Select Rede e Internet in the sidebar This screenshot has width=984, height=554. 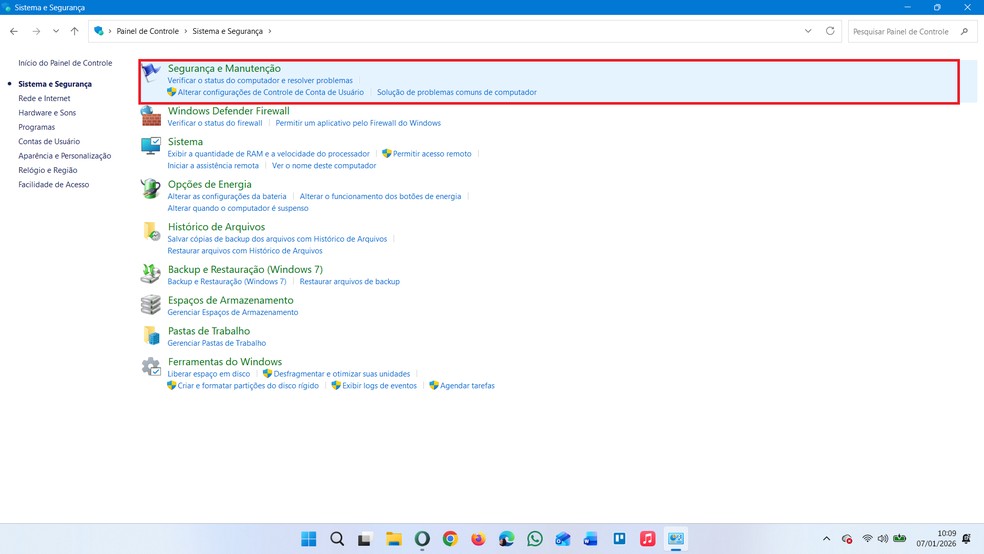[44, 99]
